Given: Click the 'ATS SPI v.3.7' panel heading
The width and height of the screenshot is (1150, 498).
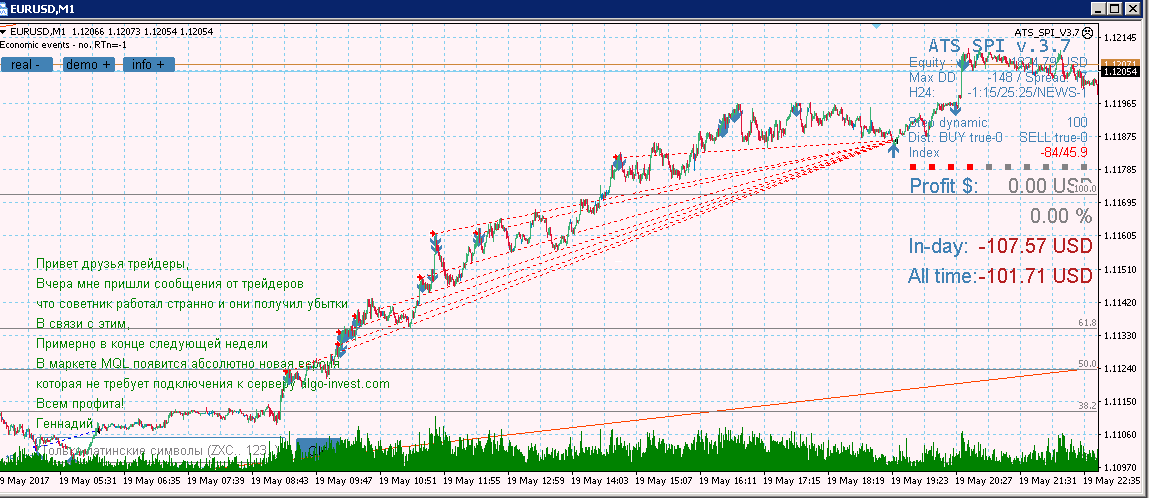Looking at the screenshot, I should tap(999, 46).
